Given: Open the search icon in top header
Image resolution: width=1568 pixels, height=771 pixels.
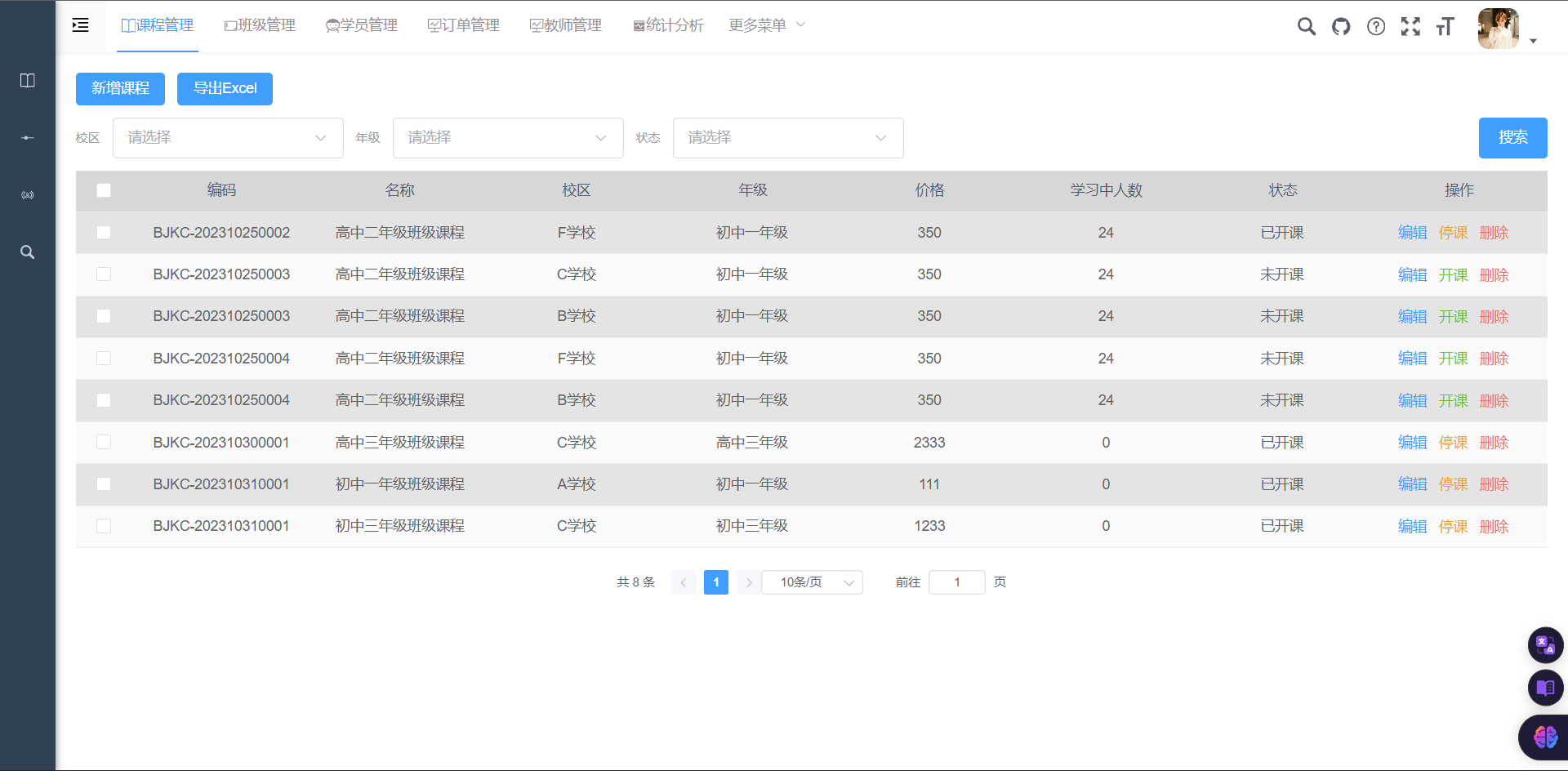Looking at the screenshot, I should pyautogui.click(x=1307, y=27).
